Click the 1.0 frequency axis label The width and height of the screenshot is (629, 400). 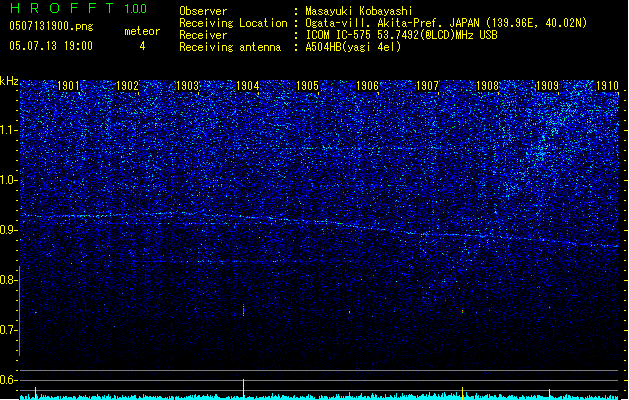click(x=9, y=180)
